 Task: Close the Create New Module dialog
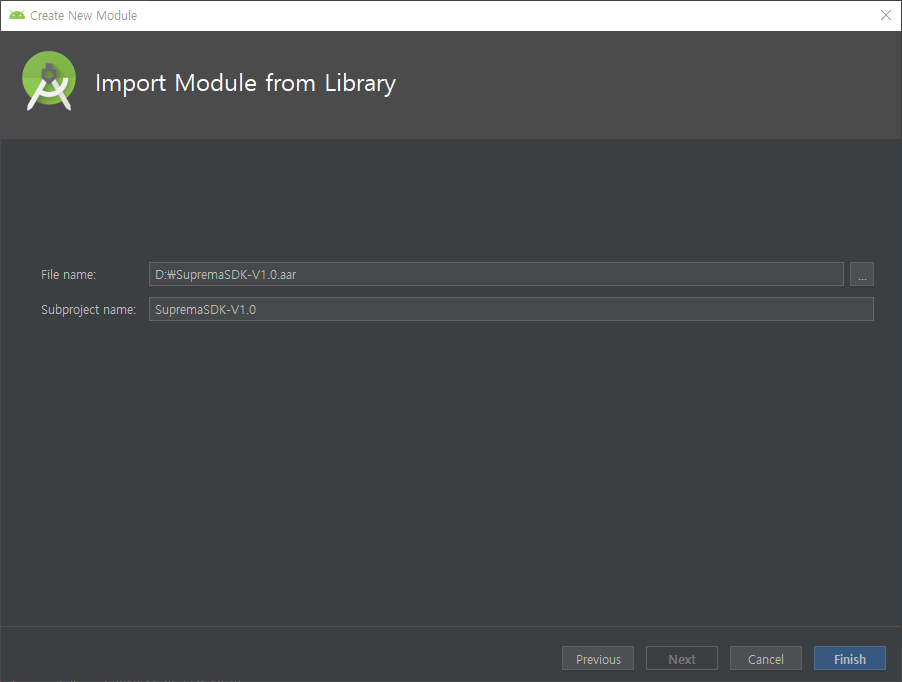point(885,15)
